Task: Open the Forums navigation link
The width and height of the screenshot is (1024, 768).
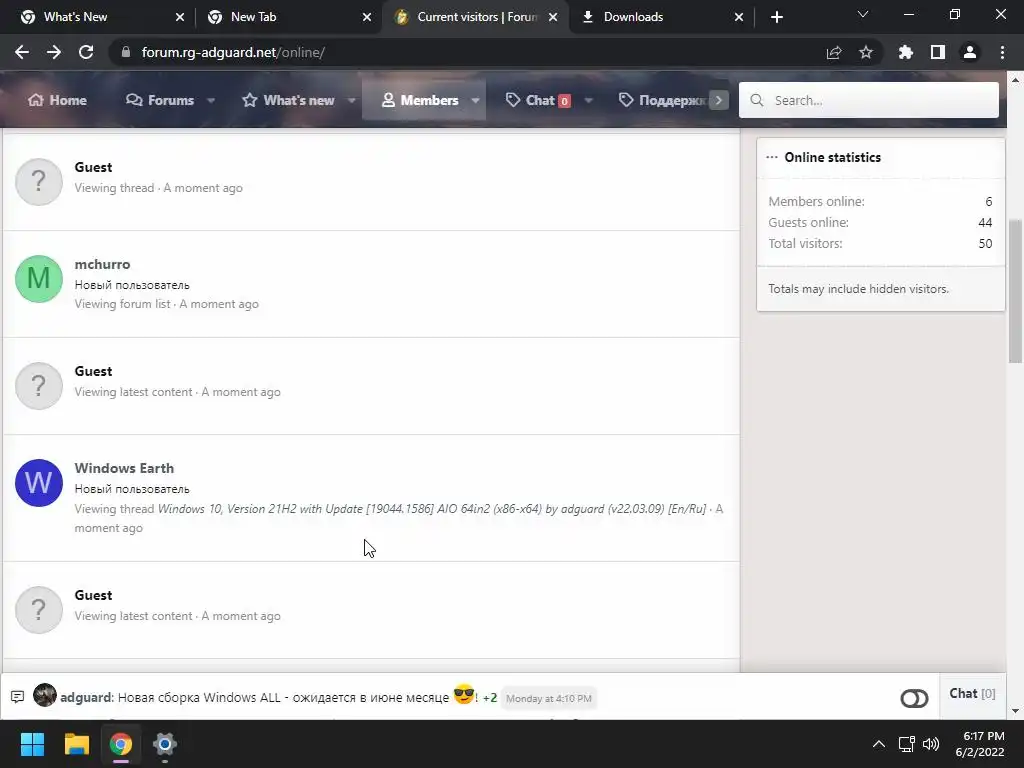Action: (160, 100)
